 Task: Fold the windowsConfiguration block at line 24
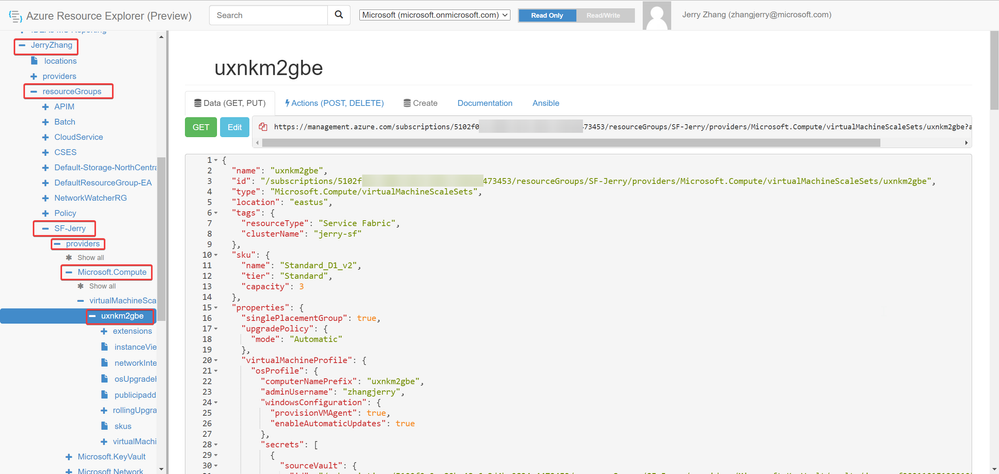click(218, 402)
